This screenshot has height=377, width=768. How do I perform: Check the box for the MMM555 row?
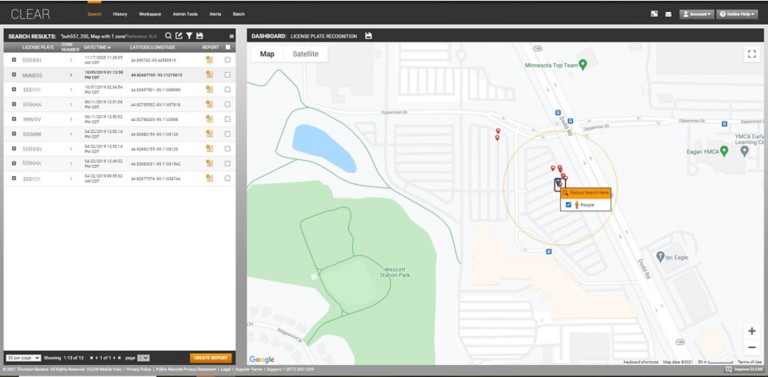pyautogui.click(x=227, y=74)
